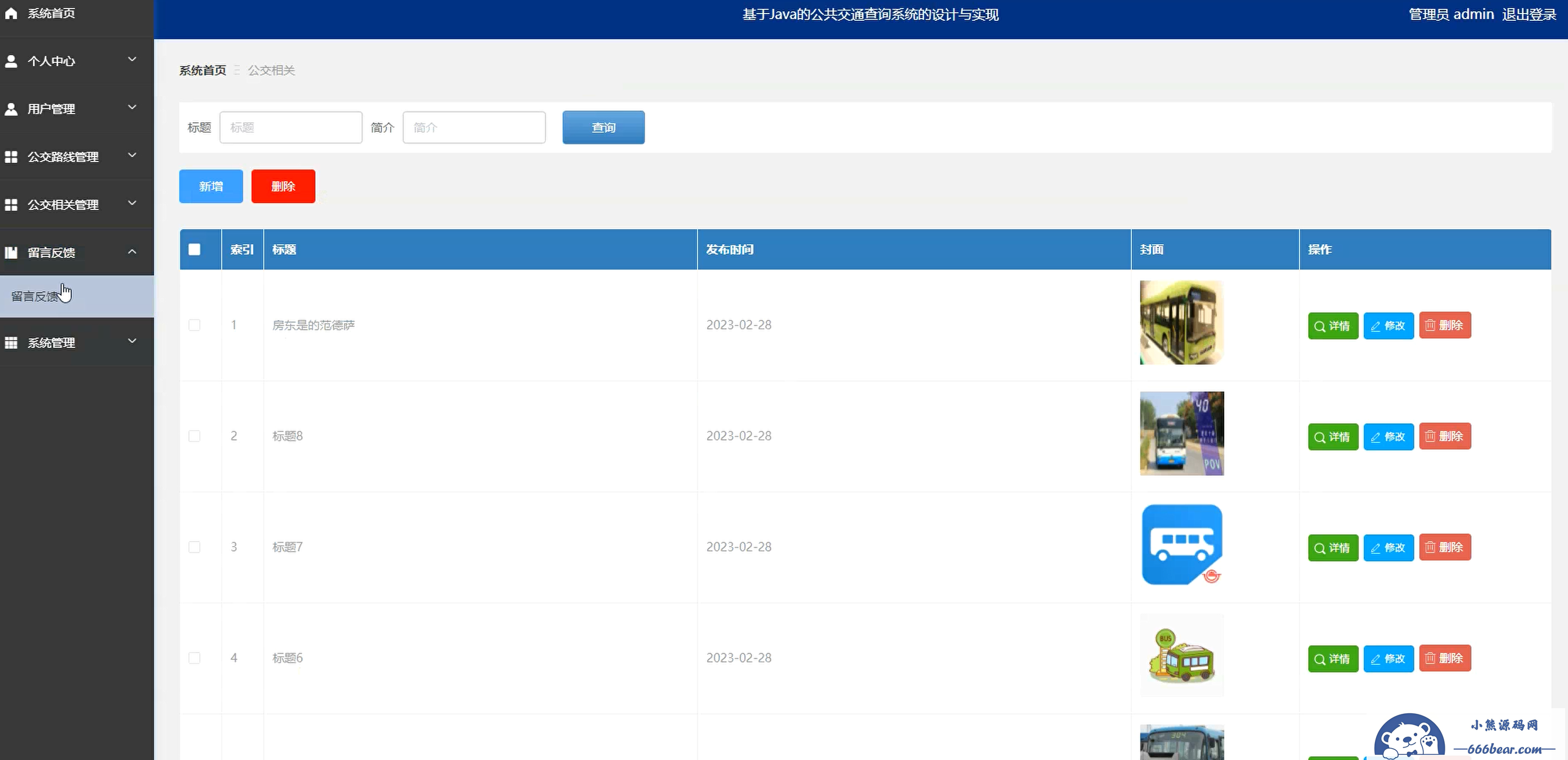Image resolution: width=1568 pixels, height=760 pixels.
Task: Expand the 公交路线管理 menu chevron
Action: pos(132,155)
